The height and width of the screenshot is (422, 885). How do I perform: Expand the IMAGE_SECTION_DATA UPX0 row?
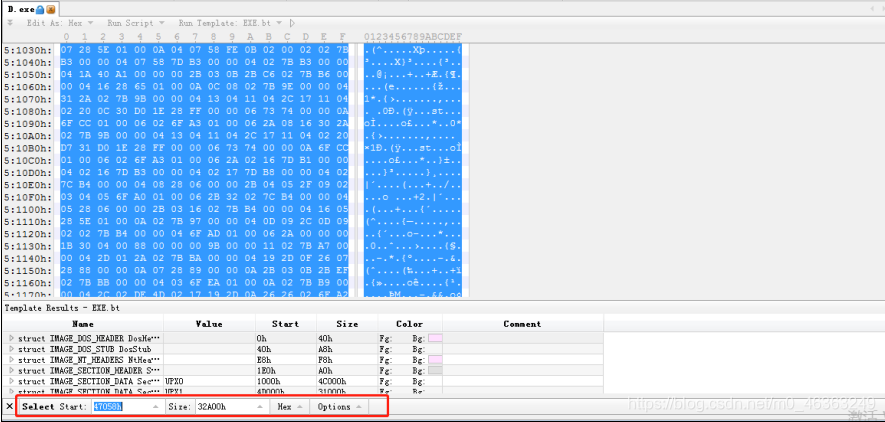(12, 381)
